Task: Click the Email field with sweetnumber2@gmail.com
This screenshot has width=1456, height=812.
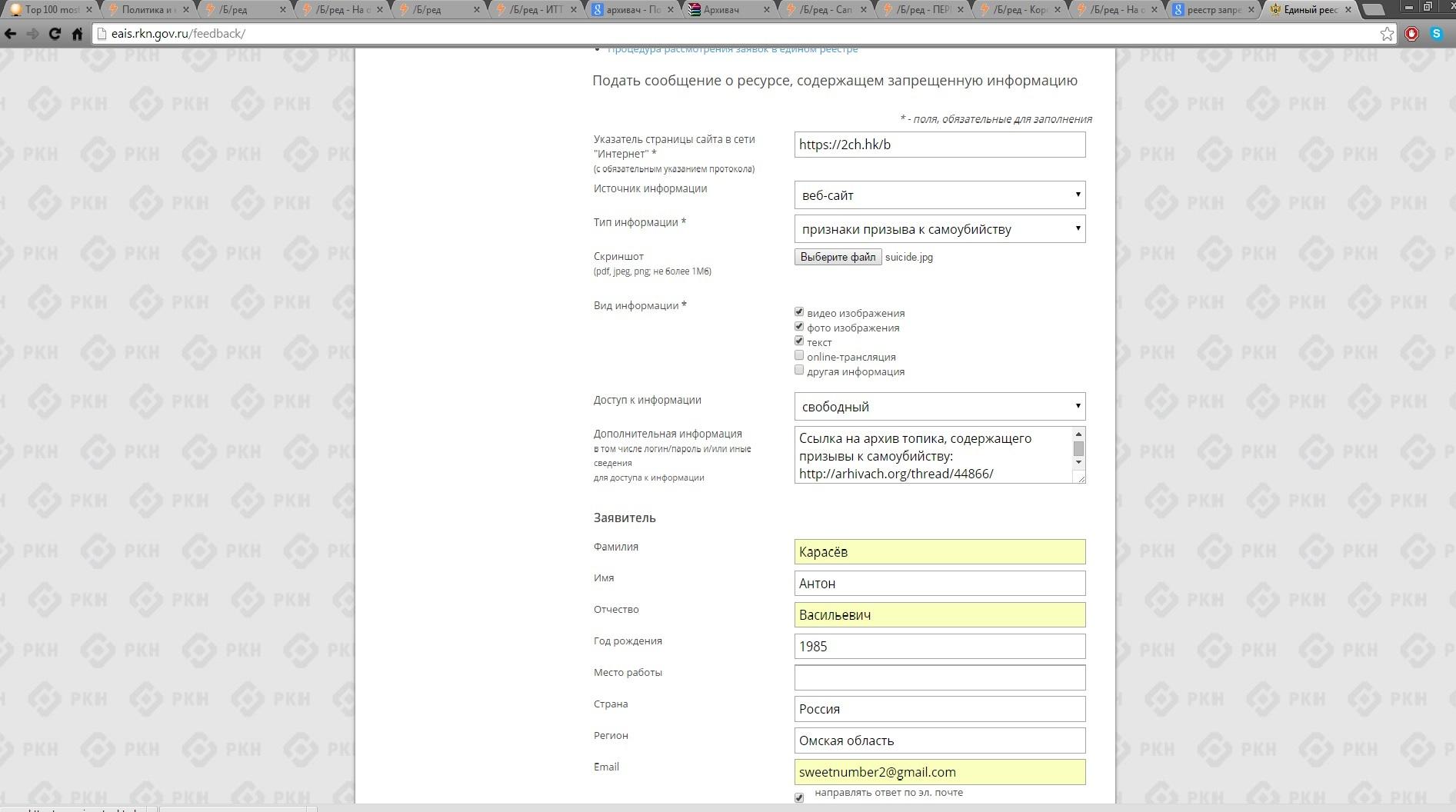Action: point(940,773)
